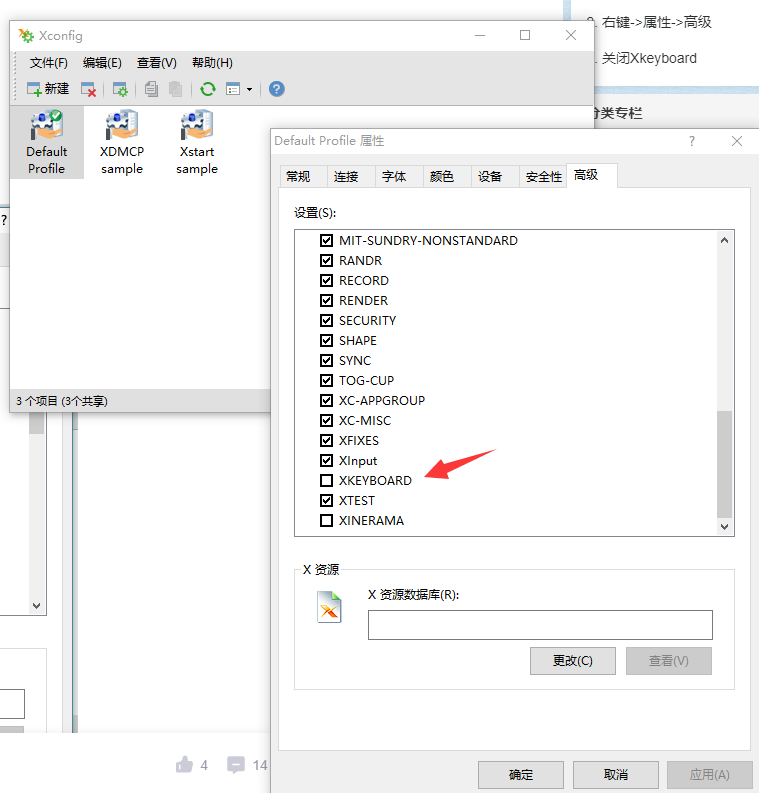Uncheck the SYNC checkbox
The height and width of the screenshot is (793, 759).
click(327, 360)
